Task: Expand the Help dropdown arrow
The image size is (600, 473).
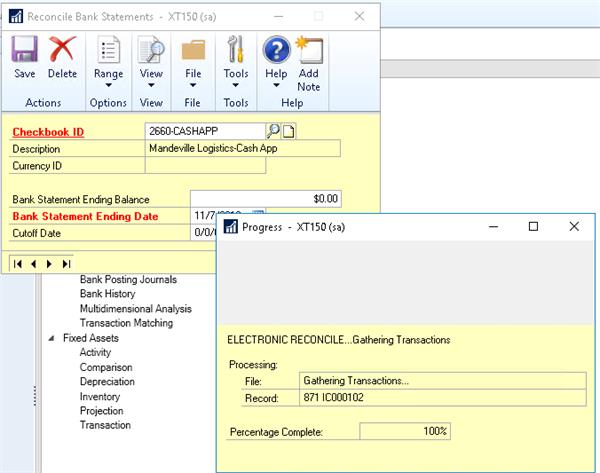Action: point(276,85)
